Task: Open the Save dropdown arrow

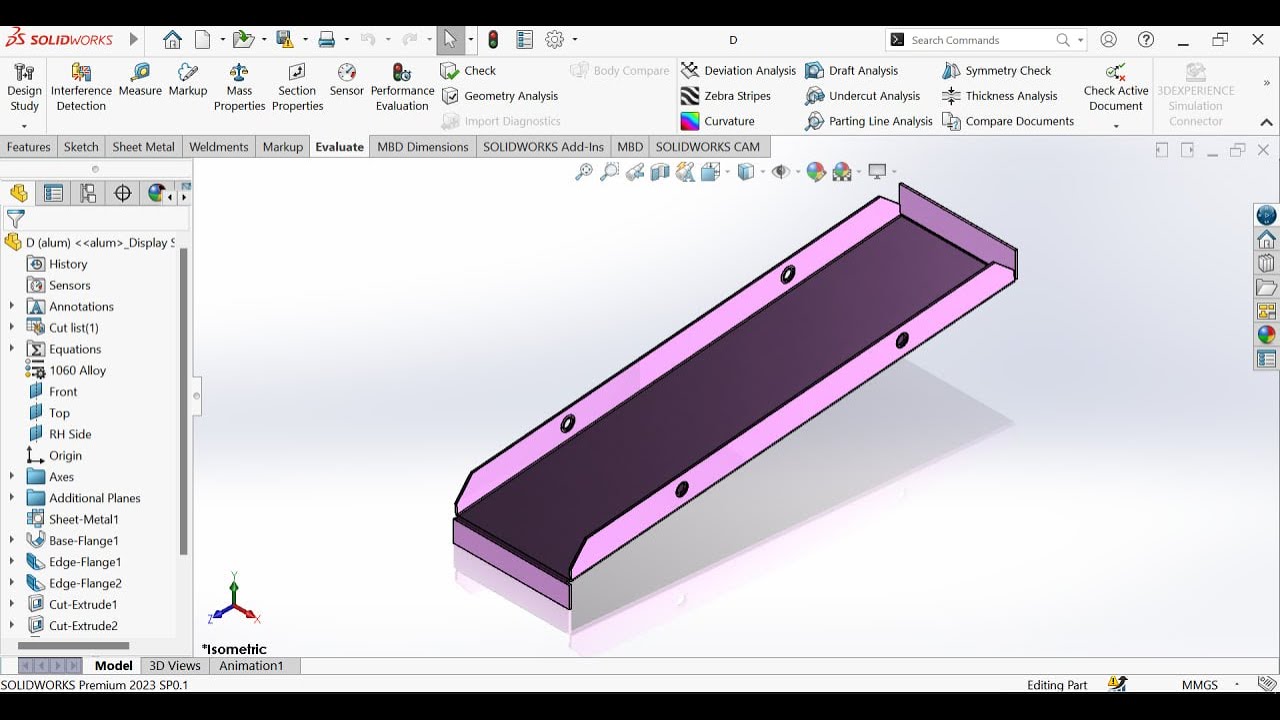Action: 303,40
